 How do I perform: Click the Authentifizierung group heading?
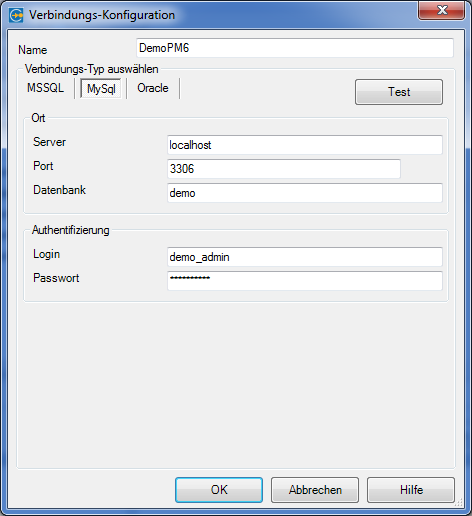point(71,230)
